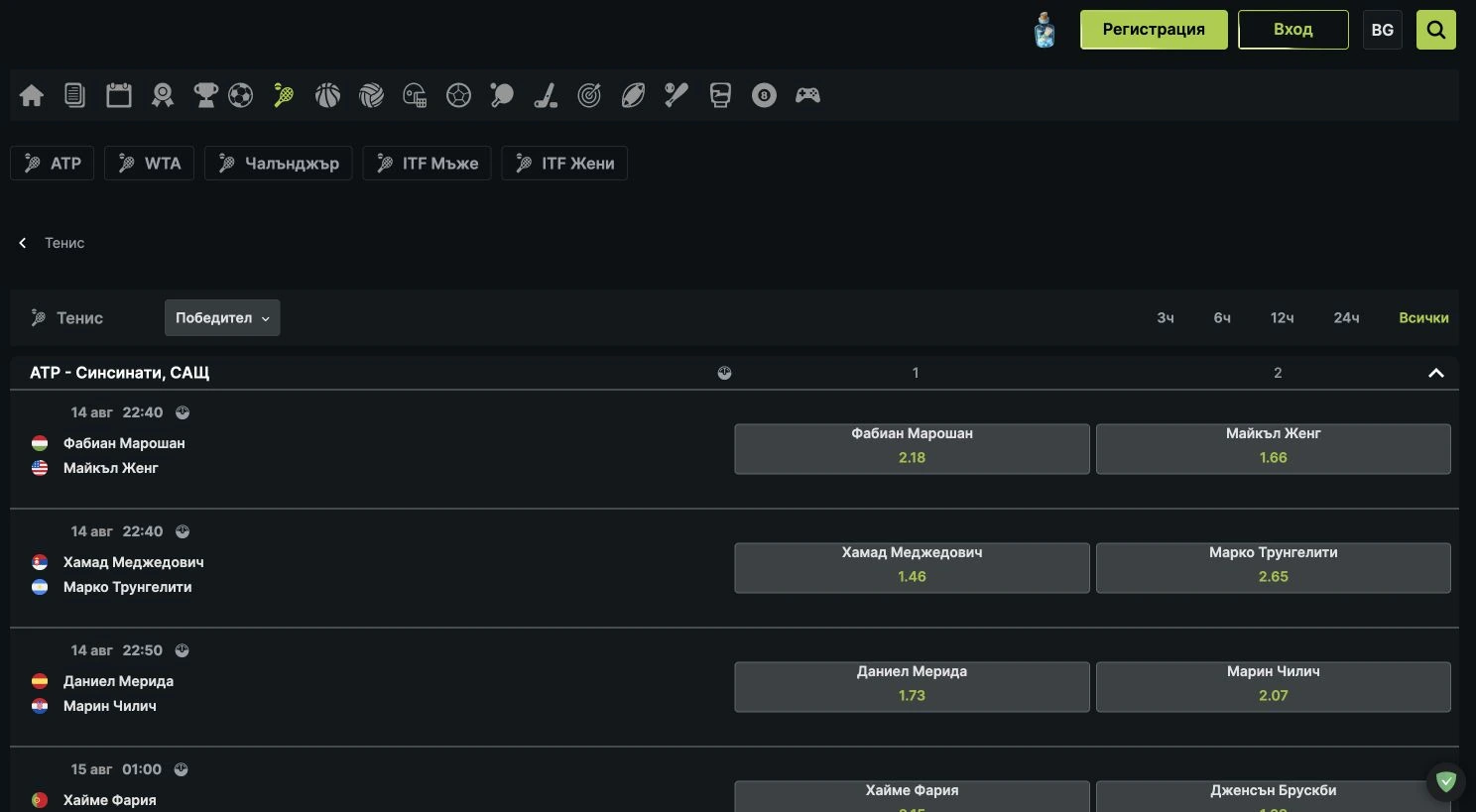Filter matches to next 6ч
Image resolution: width=1476 pixels, height=812 pixels.
coord(1222,318)
